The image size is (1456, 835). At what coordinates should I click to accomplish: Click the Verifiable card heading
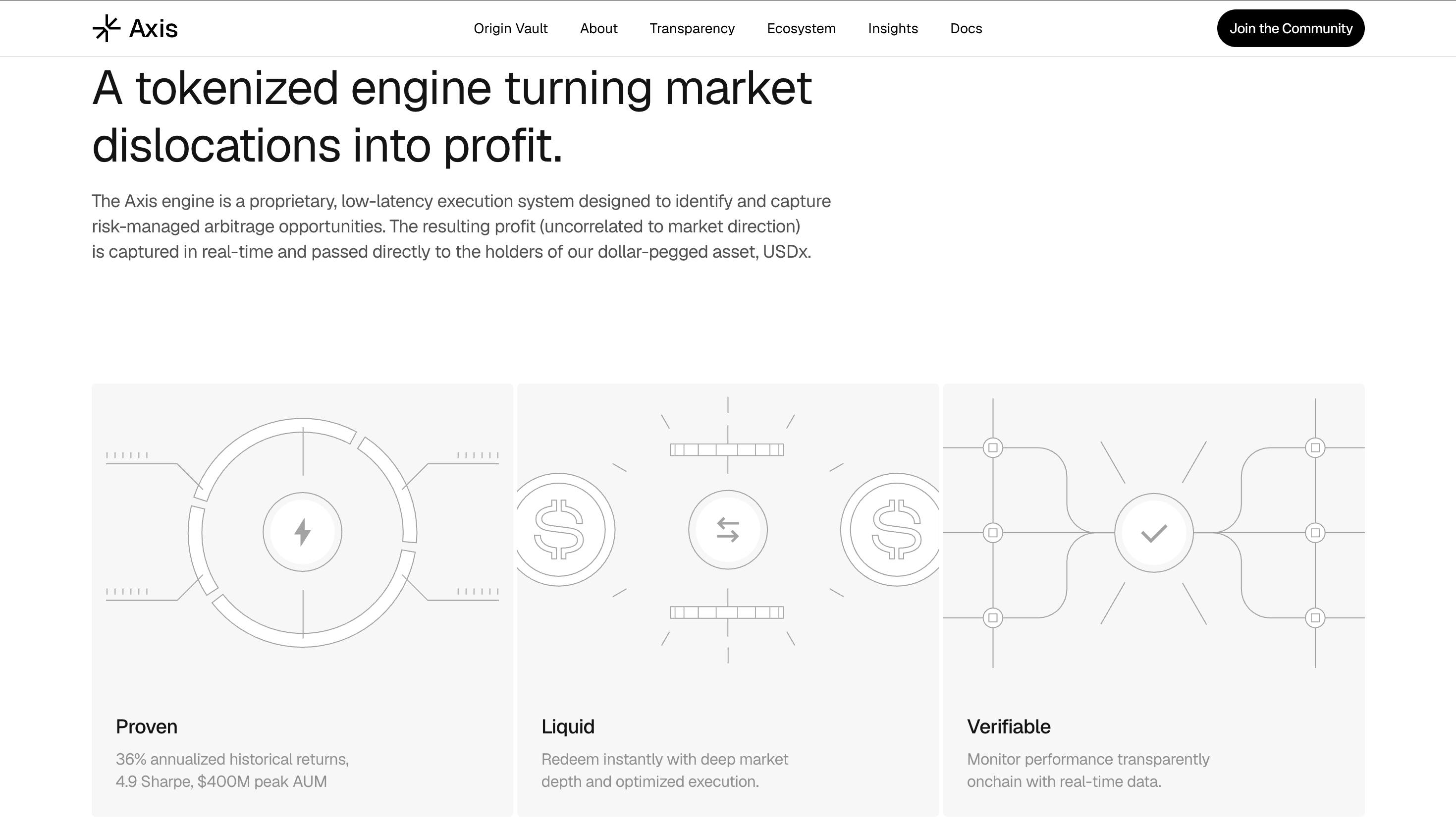point(1009,726)
